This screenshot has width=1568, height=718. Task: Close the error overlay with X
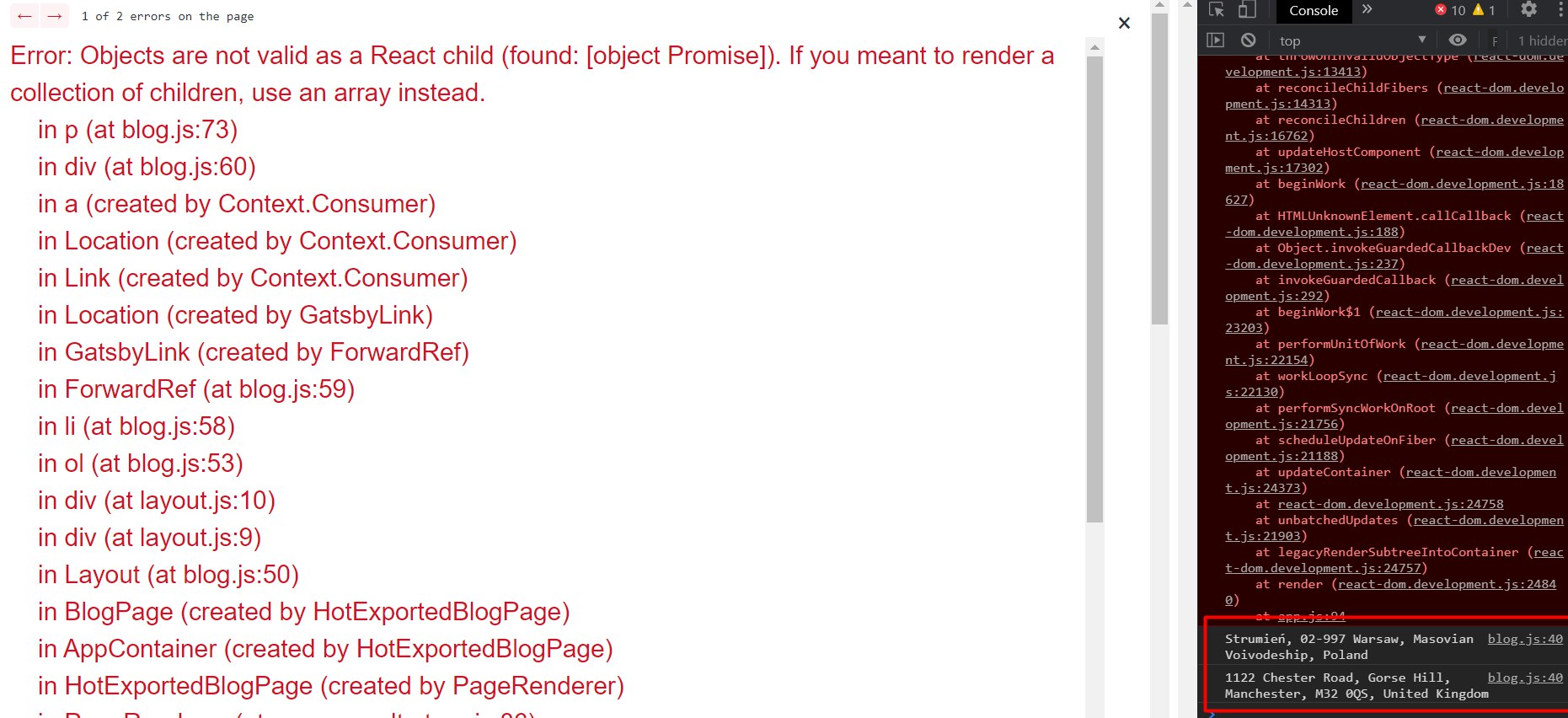pos(1124,23)
